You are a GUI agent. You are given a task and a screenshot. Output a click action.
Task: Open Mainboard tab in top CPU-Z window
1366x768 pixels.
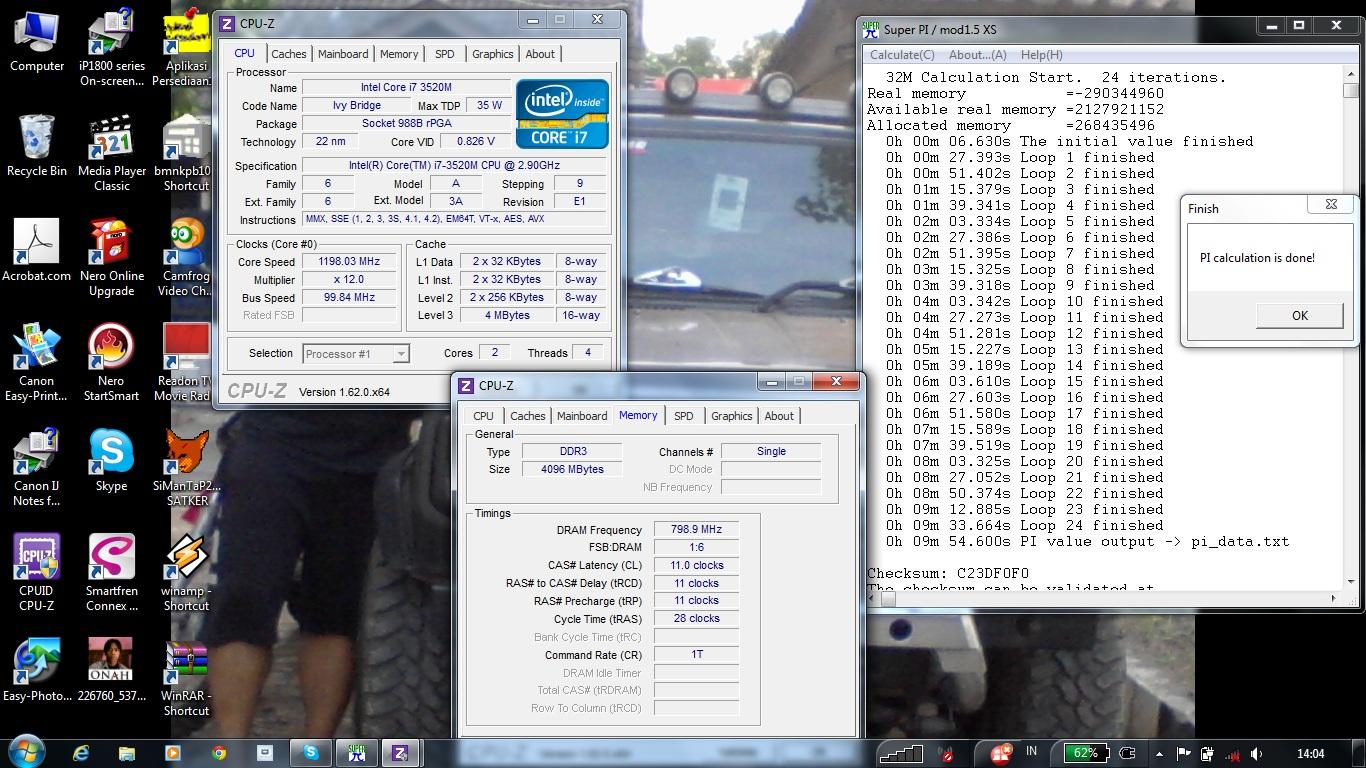tap(343, 54)
